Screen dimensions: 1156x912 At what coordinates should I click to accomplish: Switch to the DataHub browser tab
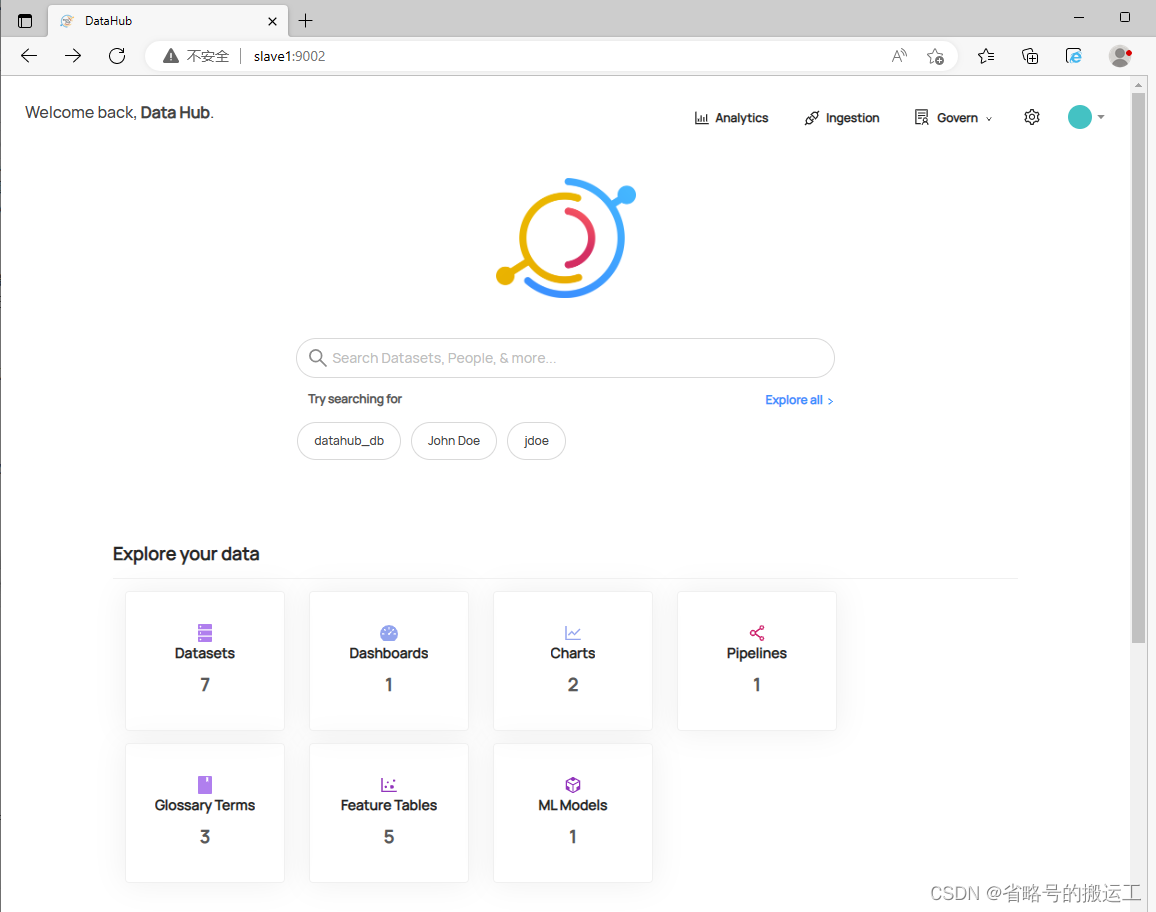[168, 21]
